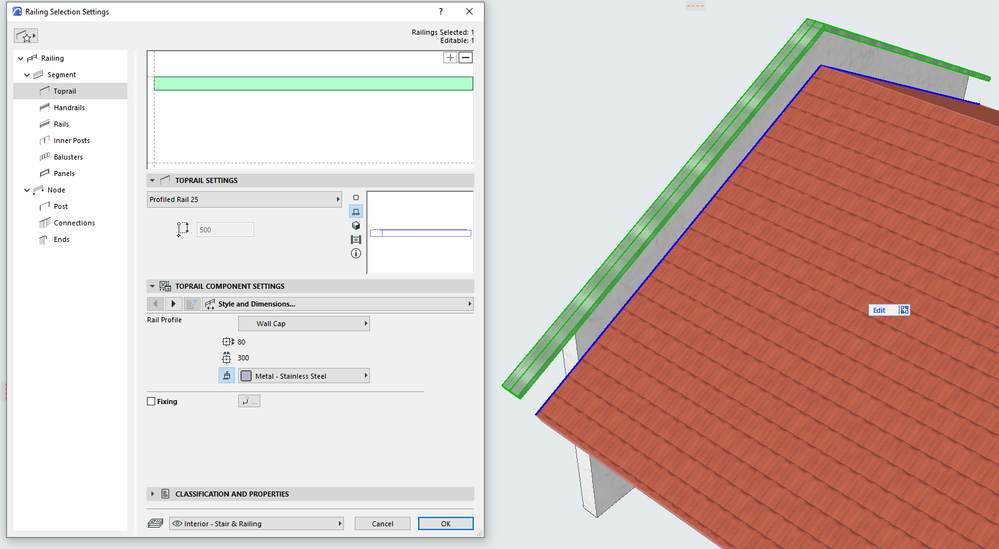
Task: Collapse TOPRAIL SETTINGS panel
Action: (152, 180)
